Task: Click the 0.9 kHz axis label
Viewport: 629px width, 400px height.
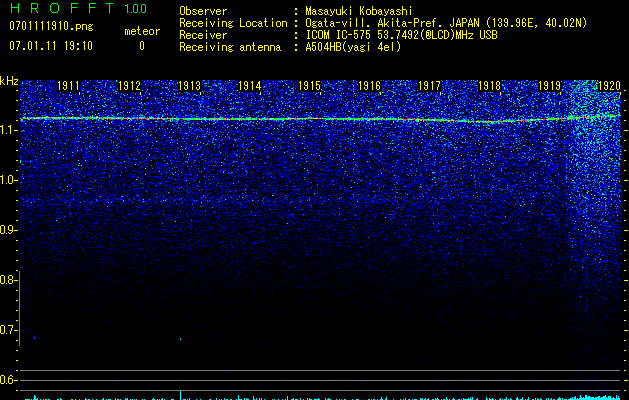Action: pos(8,230)
